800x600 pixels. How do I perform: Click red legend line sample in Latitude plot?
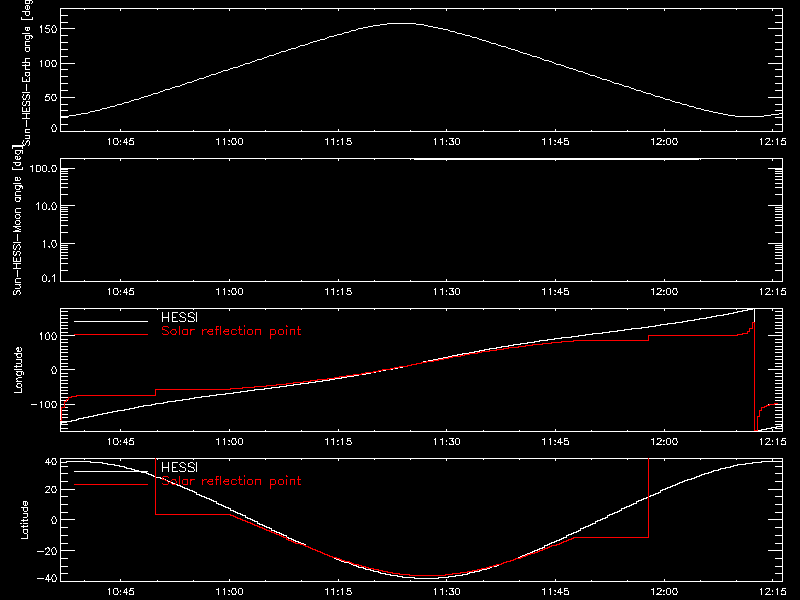(111, 485)
